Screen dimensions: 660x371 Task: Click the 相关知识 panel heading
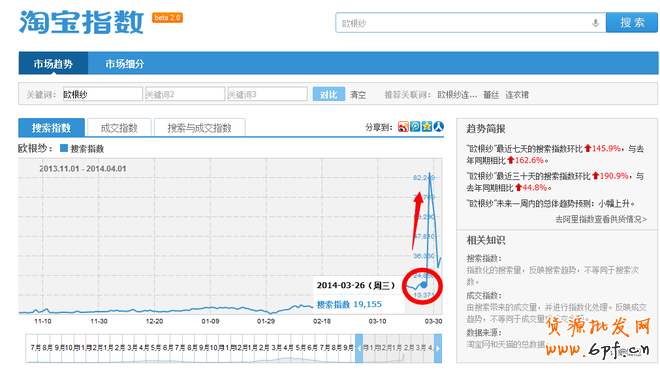486,240
